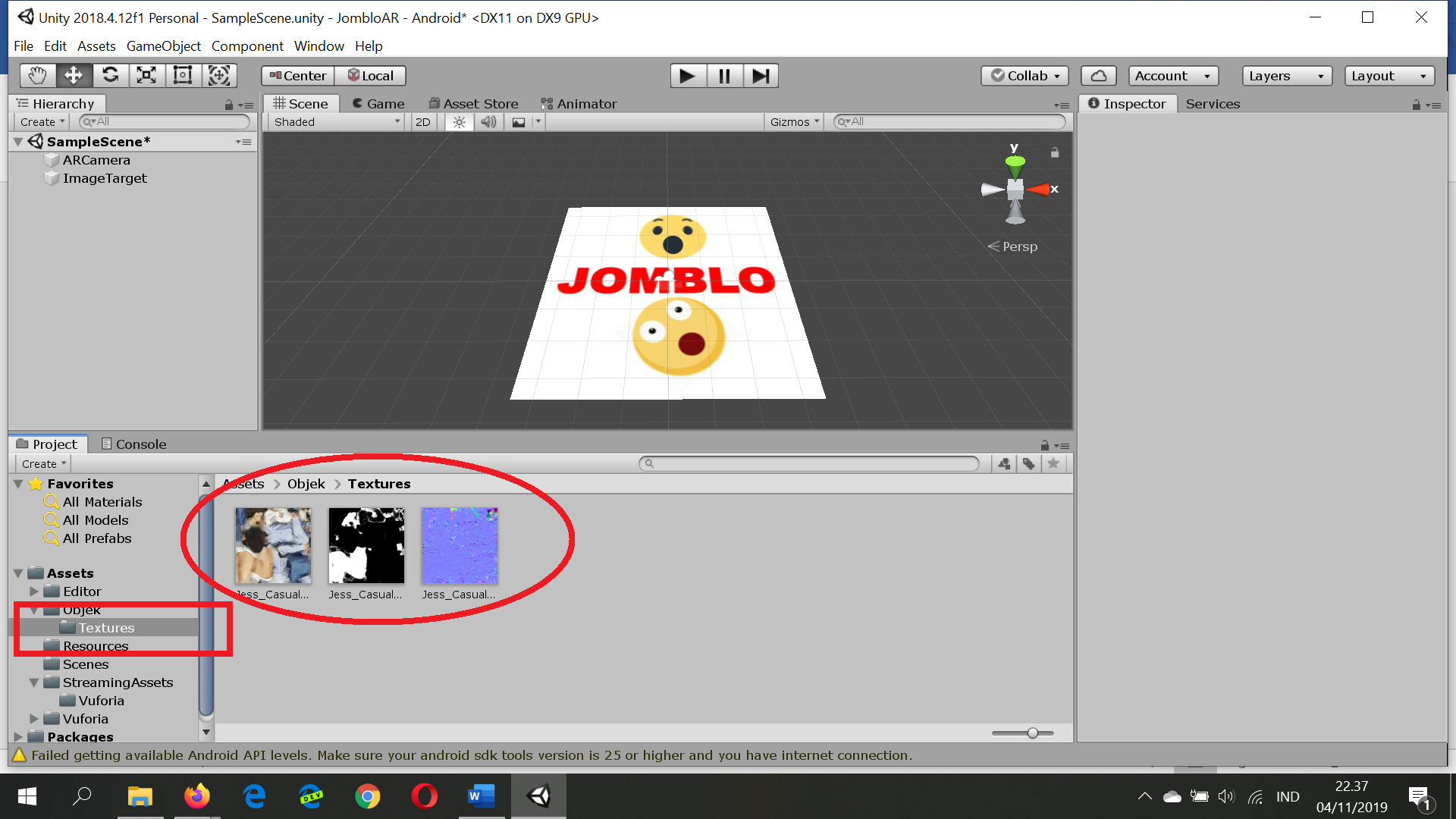The image size is (1456, 819).
Task: Select the Rect Transform tool
Action: click(x=183, y=75)
